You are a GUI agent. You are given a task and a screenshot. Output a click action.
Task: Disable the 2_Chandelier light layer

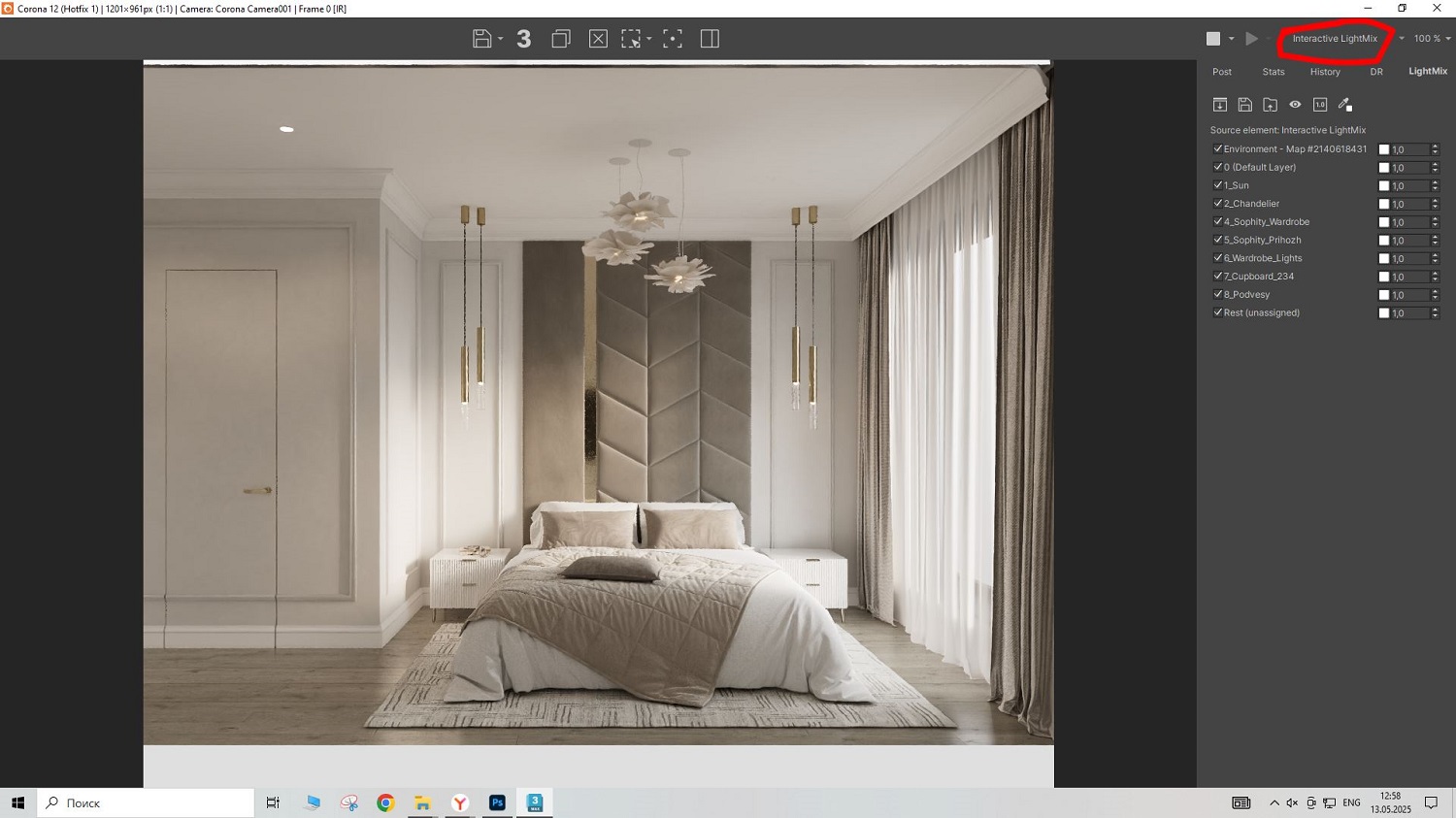(1217, 204)
